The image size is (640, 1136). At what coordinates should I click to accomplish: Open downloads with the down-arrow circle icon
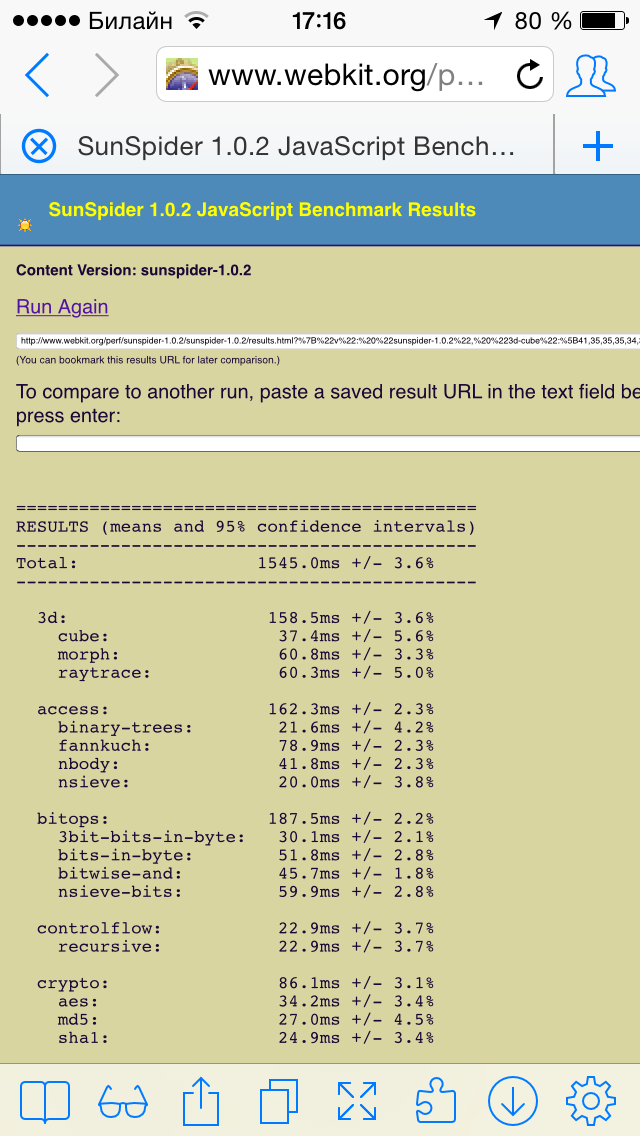pyautogui.click(x=512, y=1101)
